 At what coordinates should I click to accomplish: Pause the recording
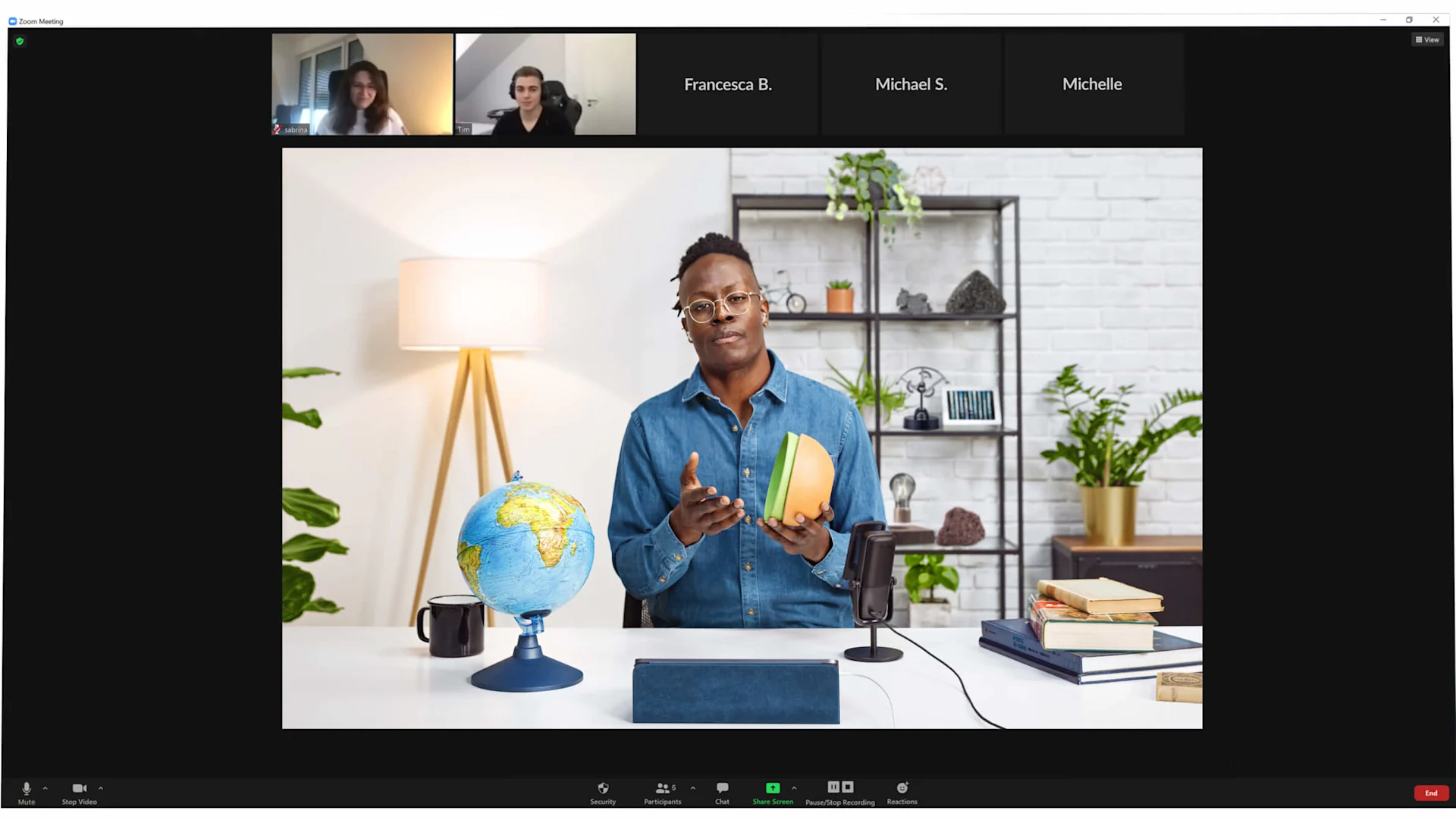point(833,787)
